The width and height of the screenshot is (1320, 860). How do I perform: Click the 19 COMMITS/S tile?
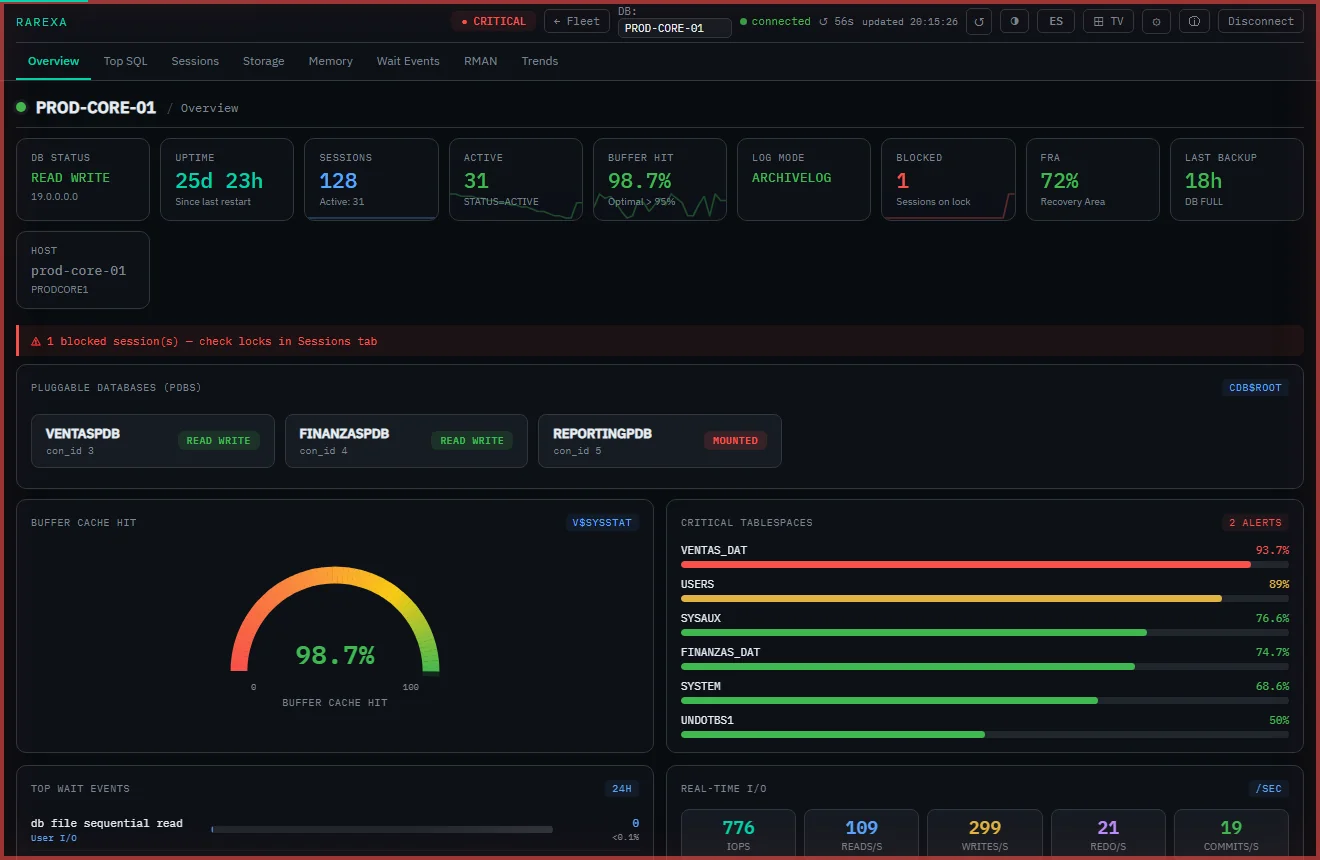pos(1231,834)
